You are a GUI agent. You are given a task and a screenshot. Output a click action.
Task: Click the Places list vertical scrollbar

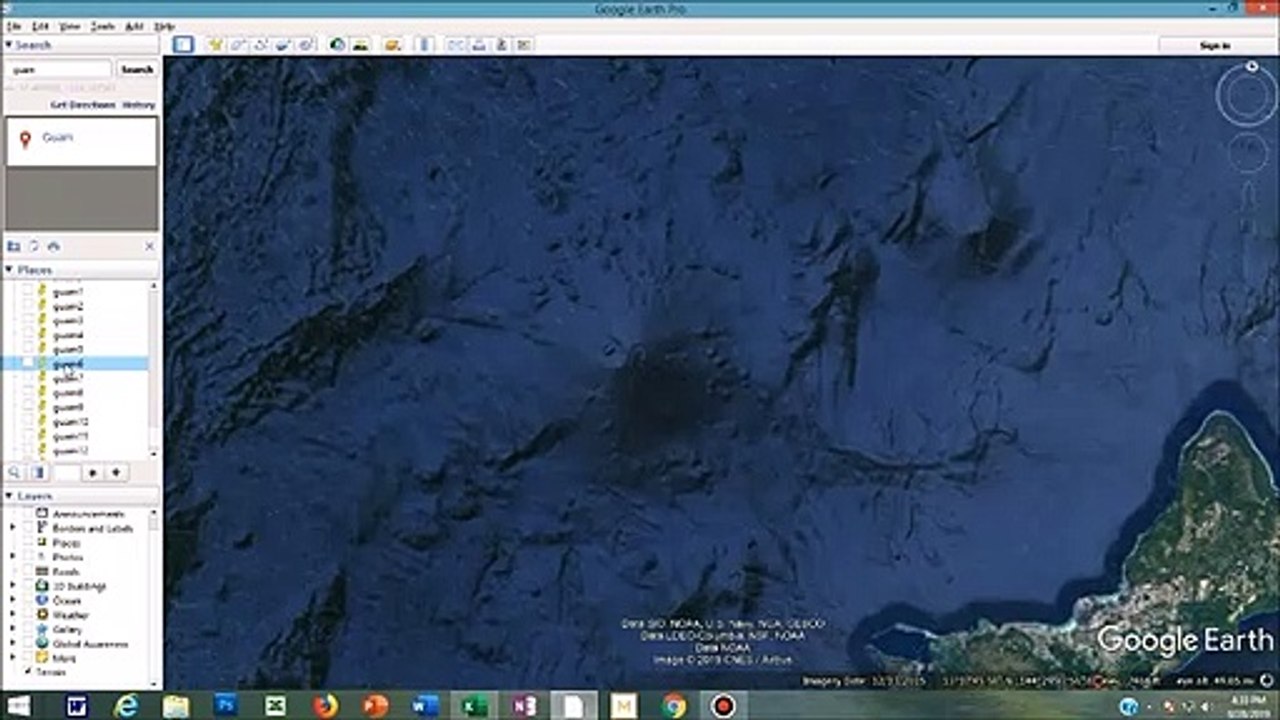click(x=154, y=368)
